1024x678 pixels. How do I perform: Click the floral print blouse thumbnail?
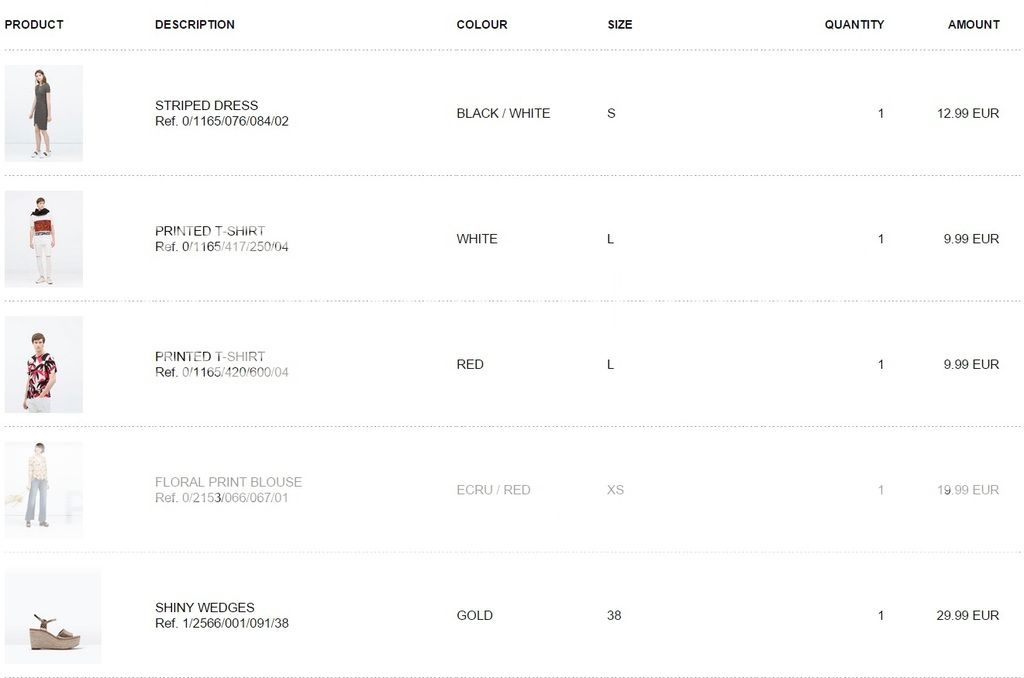(43, 490)
